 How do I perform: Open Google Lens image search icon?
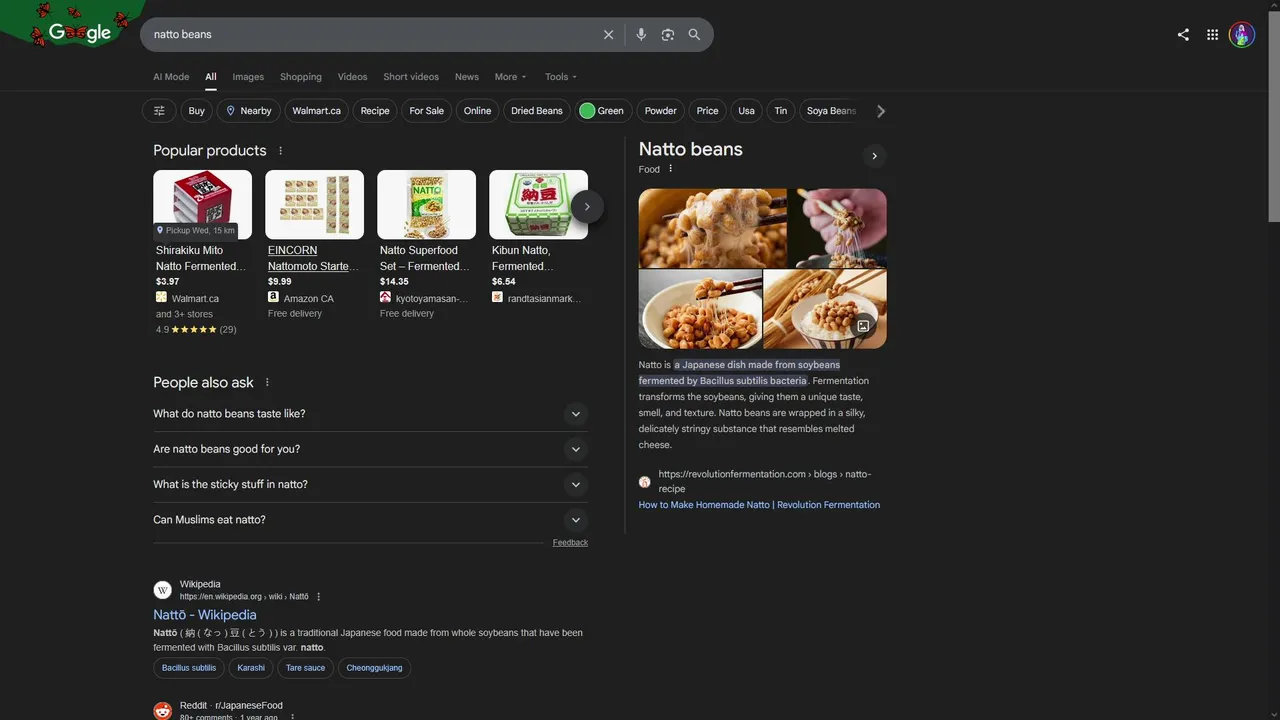[668, 34]
